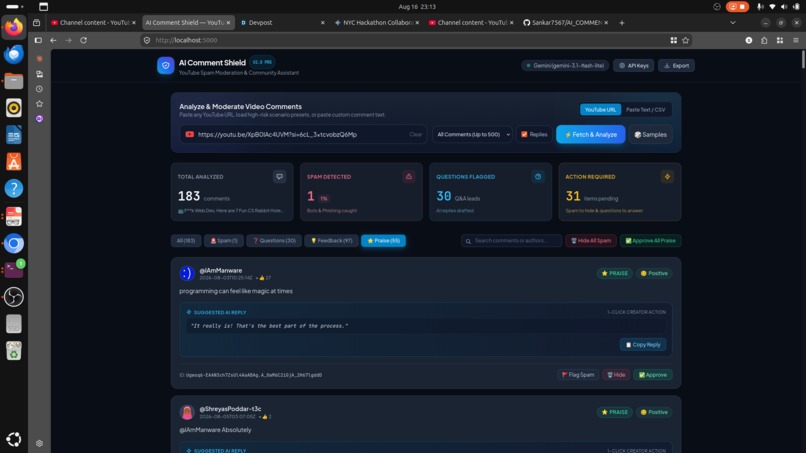The width and height of the screenshot is (806, 453).
Task: Filter by Questions (30)
Action: (x=274, y=241)
